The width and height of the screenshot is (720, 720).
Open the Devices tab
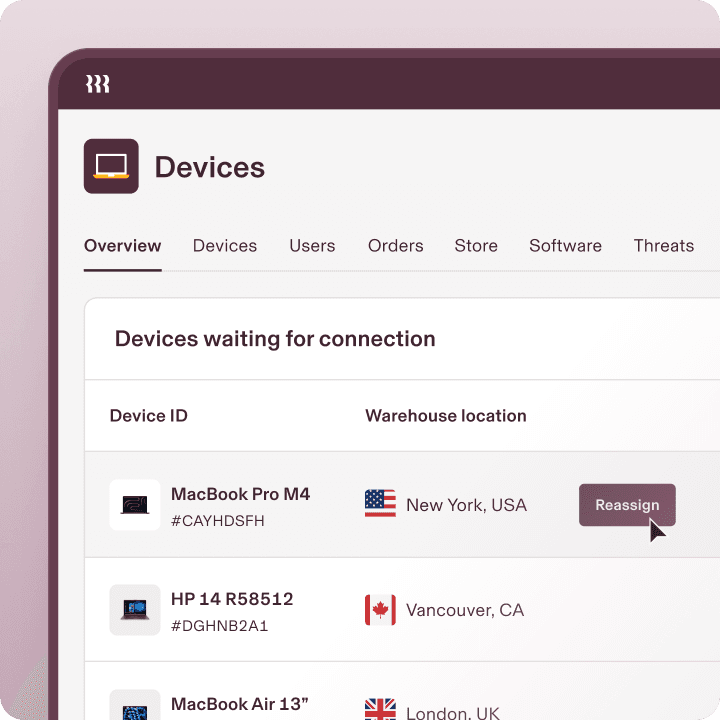(225, 246)
